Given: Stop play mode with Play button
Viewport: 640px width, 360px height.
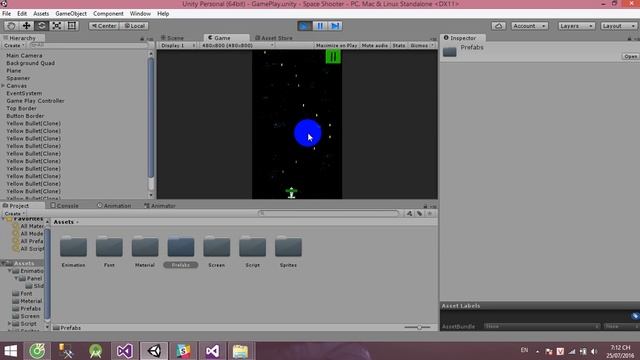Looking at the screenshot, I should click(304, 26).
